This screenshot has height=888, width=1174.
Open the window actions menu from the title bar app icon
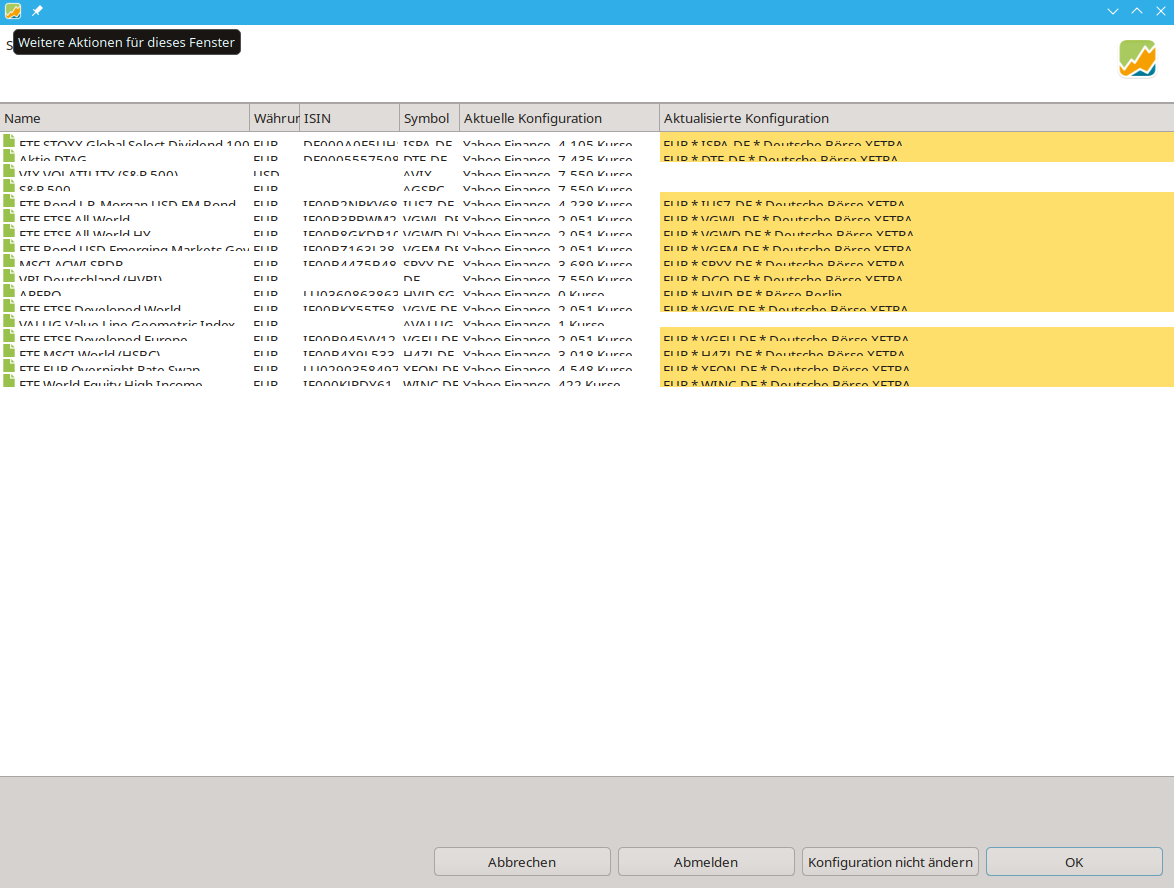point(13,11)
